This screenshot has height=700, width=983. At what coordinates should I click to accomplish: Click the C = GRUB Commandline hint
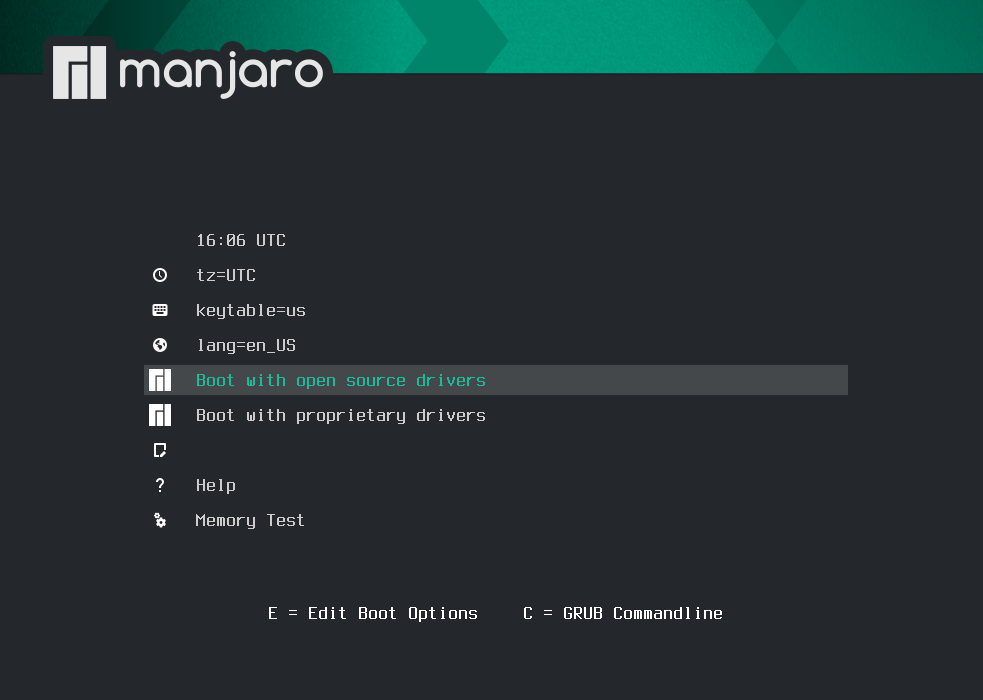click(623, 614)
